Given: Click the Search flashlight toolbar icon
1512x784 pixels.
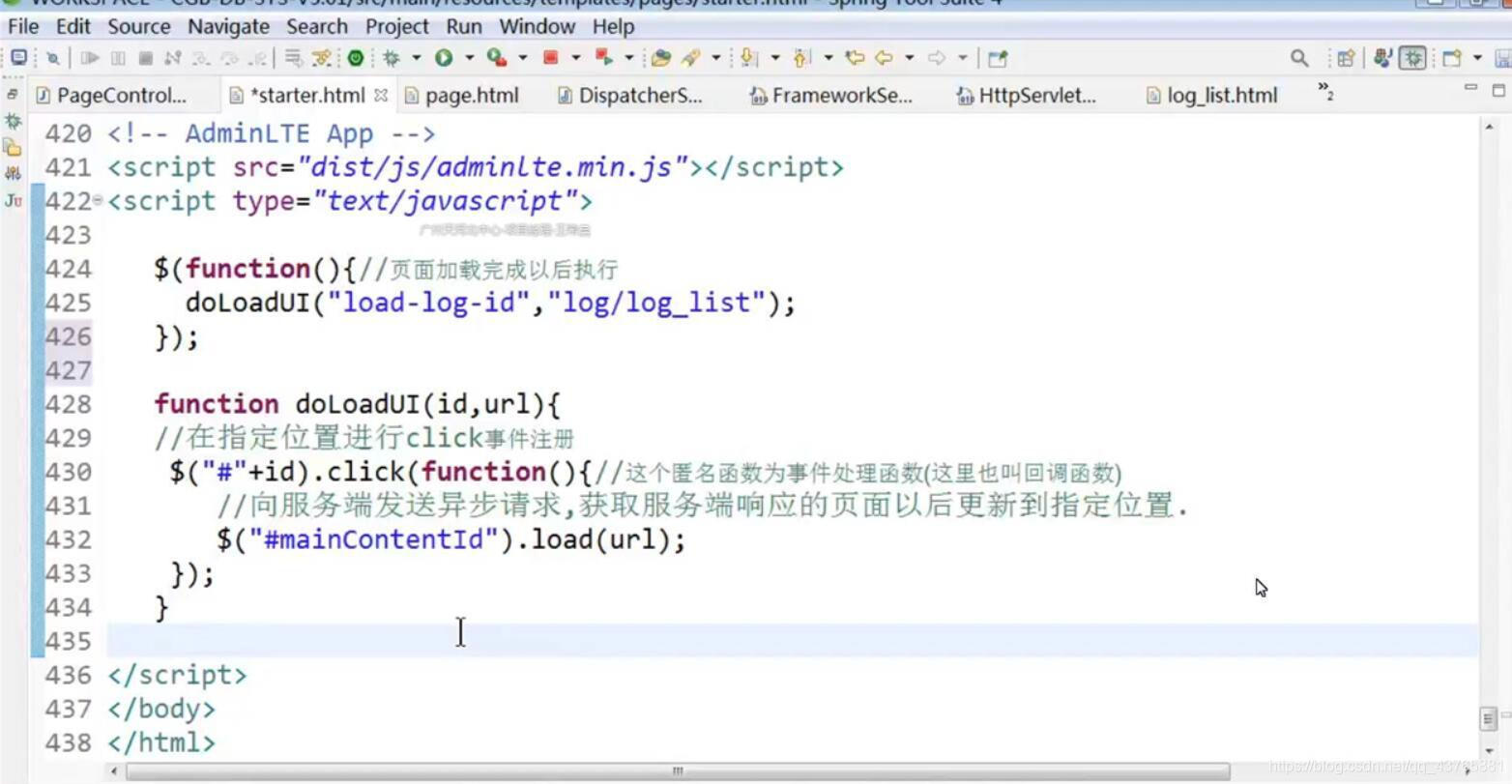Looking at the screenshot, I should point(691,58).
